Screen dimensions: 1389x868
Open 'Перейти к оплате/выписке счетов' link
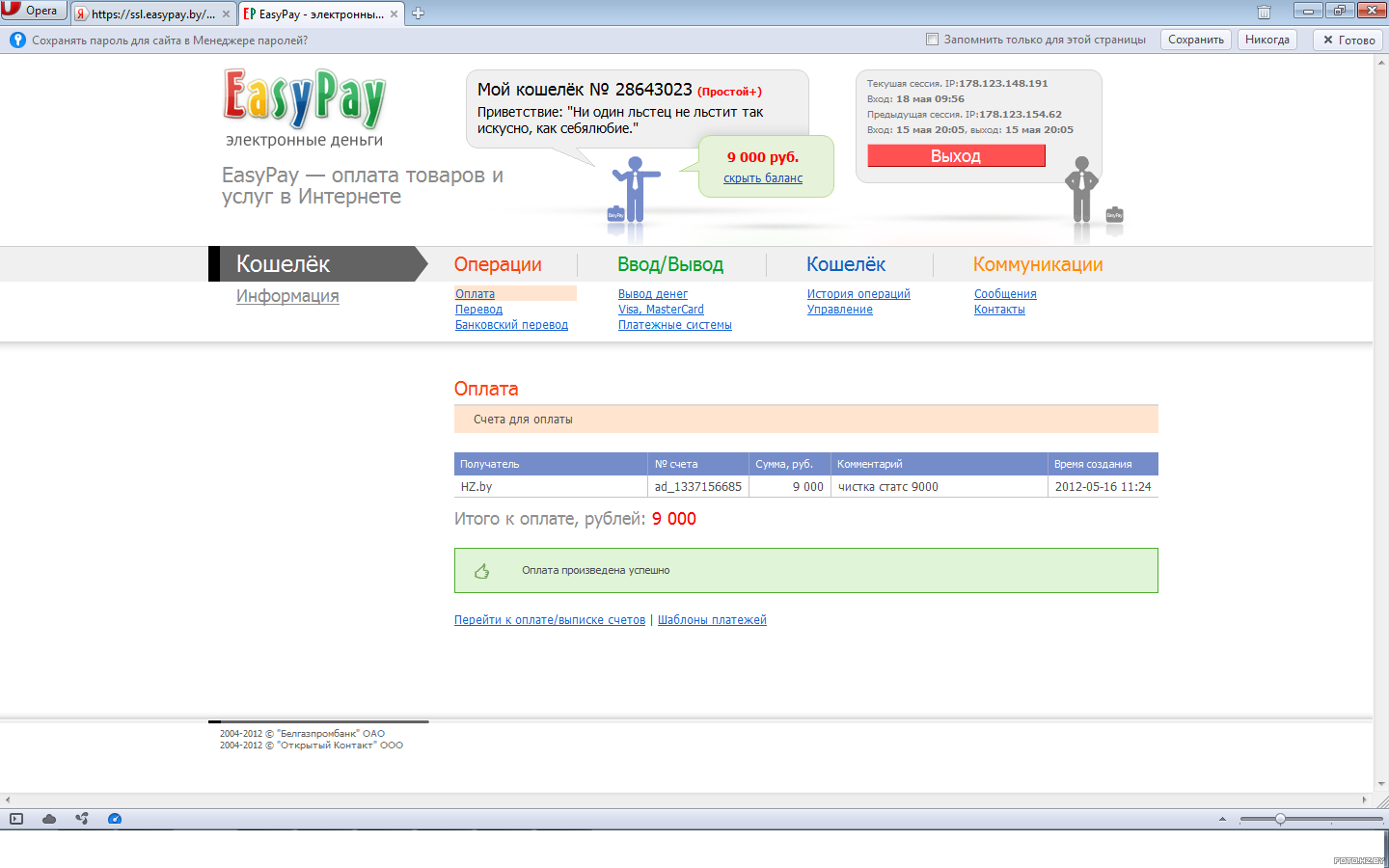pyautogui.click(x=550, y=620)
